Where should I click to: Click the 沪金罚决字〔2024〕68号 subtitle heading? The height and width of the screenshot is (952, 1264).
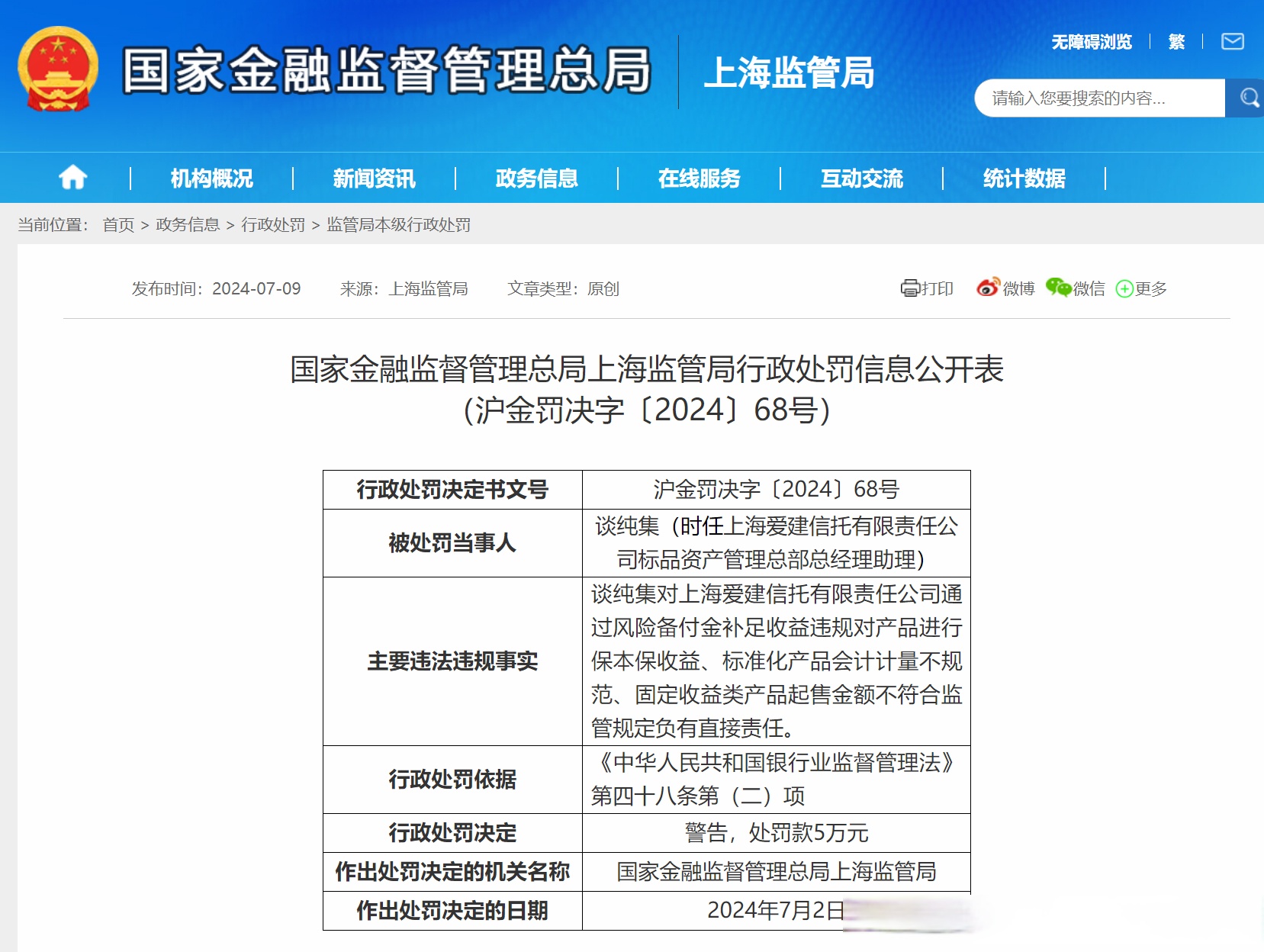click(646, 410)
